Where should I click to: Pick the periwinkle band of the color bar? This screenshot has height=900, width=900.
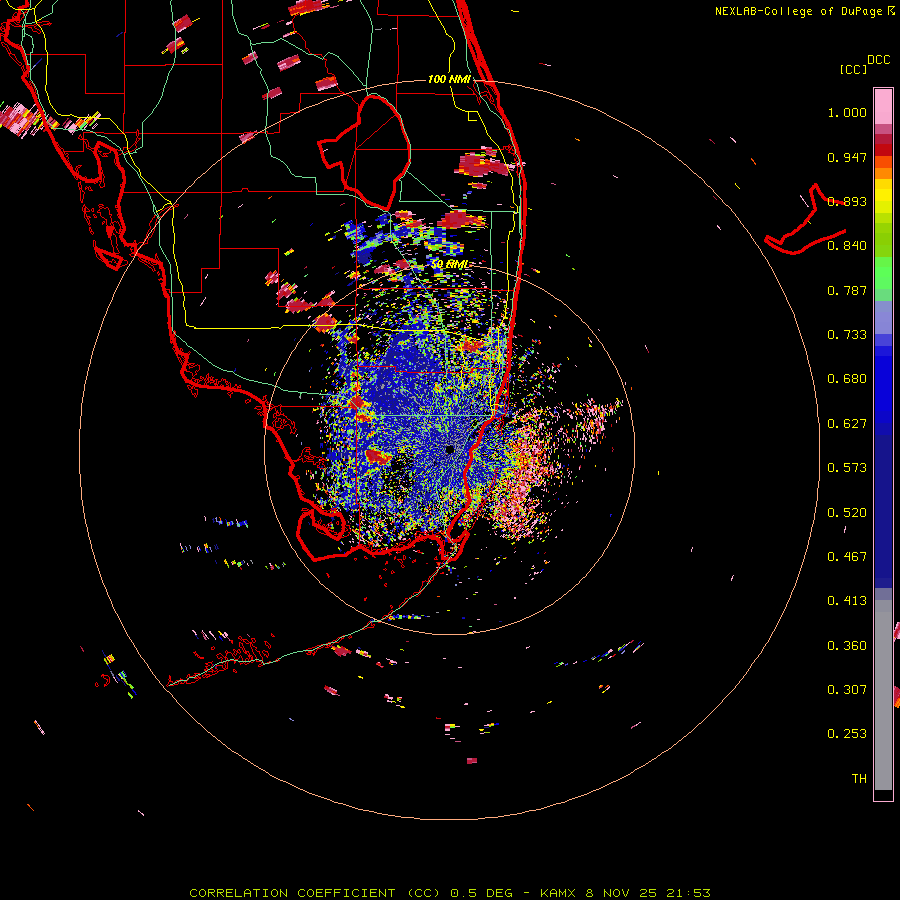click(883, 318)
